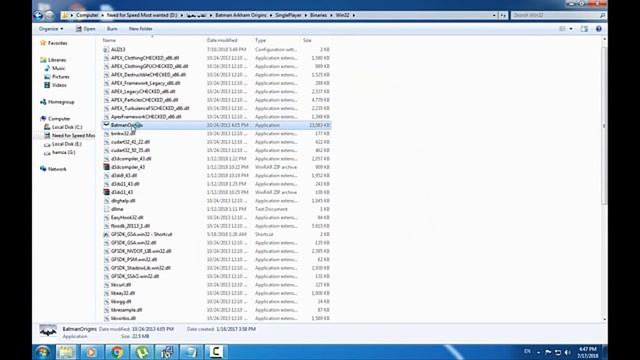Viewport: 640px width, 360px height.
Task: Change view with the views icon
Action: 562,29
